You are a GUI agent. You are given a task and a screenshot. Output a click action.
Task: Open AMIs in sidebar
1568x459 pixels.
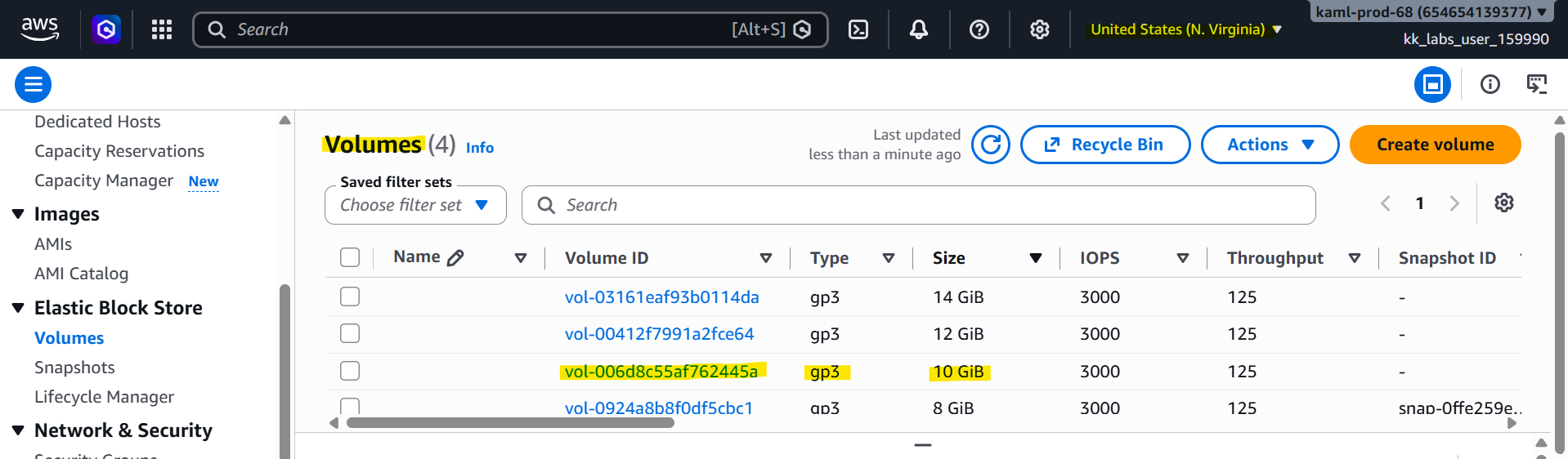53,244
